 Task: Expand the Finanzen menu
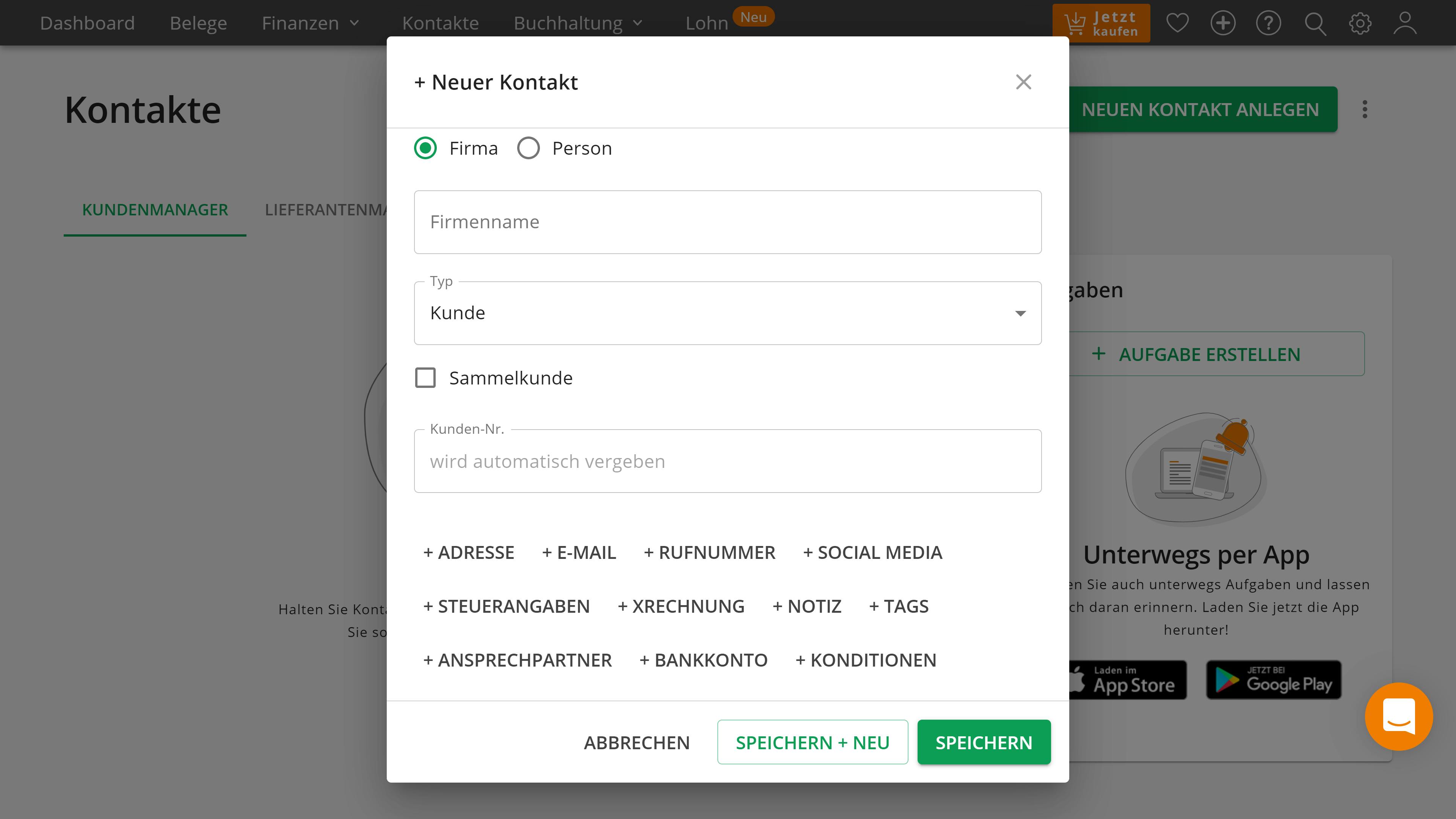310,23
